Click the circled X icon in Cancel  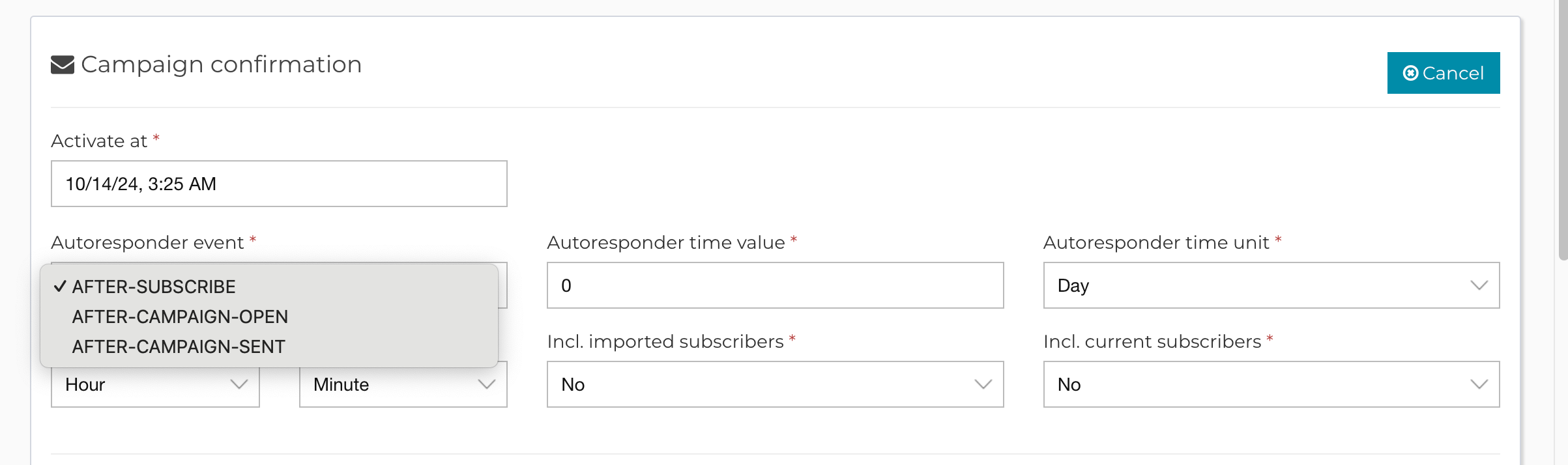coord(1410,73)
